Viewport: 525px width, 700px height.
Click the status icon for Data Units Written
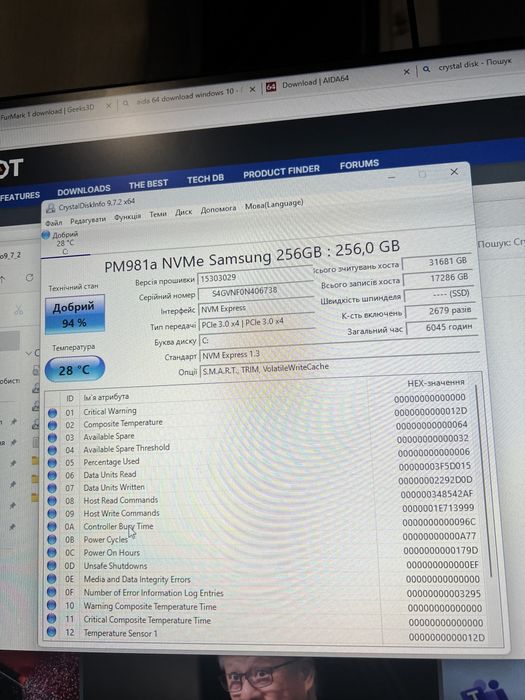[x=52, y=488]
